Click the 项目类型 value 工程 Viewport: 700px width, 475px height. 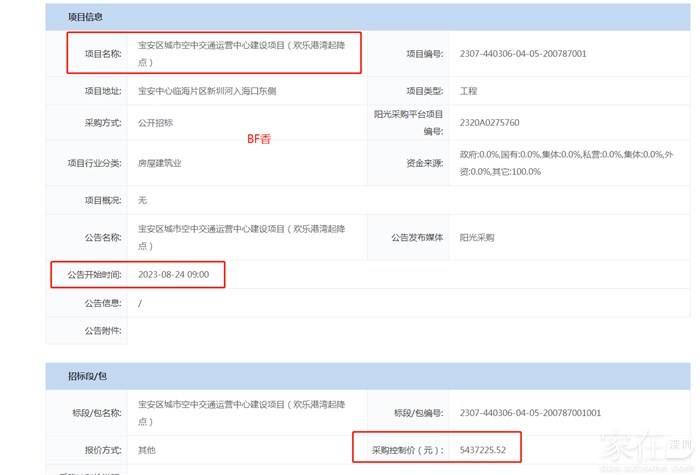(468, 91)
